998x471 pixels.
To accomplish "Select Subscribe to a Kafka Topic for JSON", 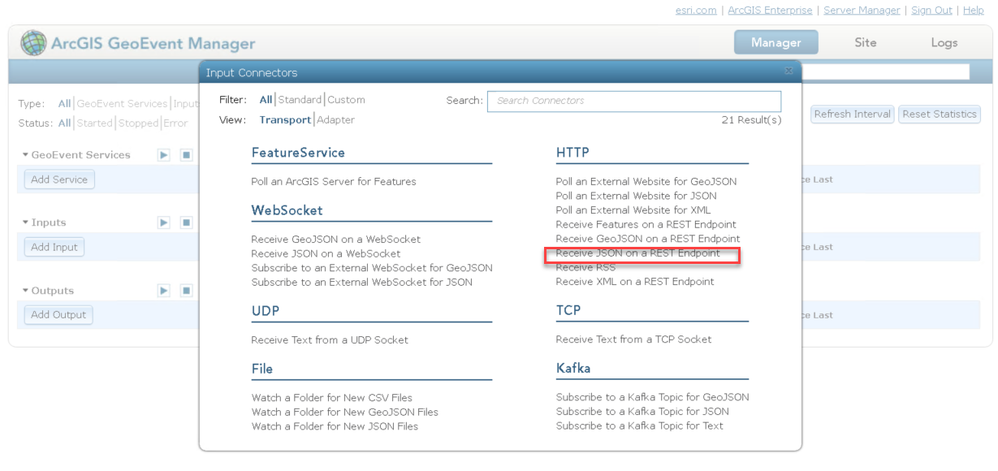I will coord(642,411).
